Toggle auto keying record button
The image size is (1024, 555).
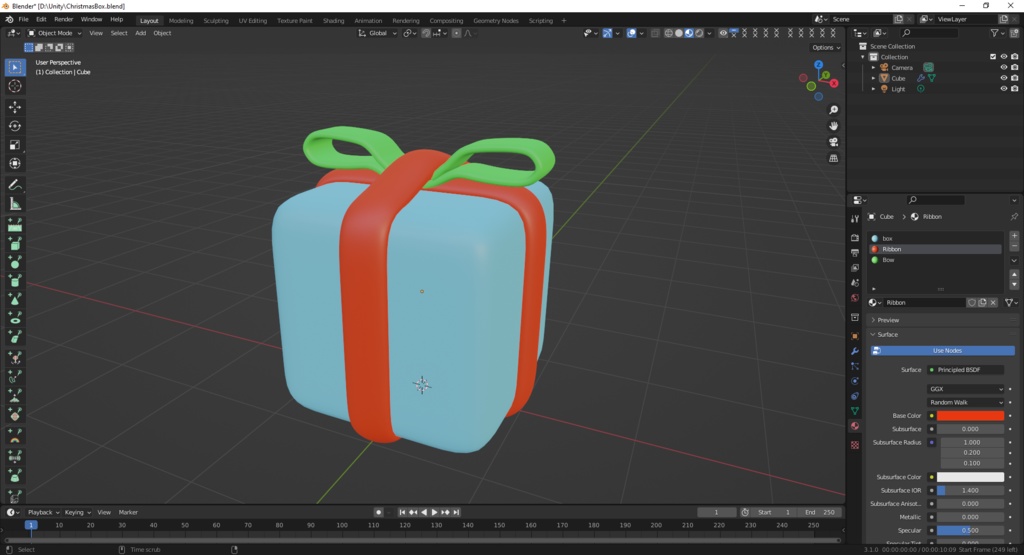[378, 513]
